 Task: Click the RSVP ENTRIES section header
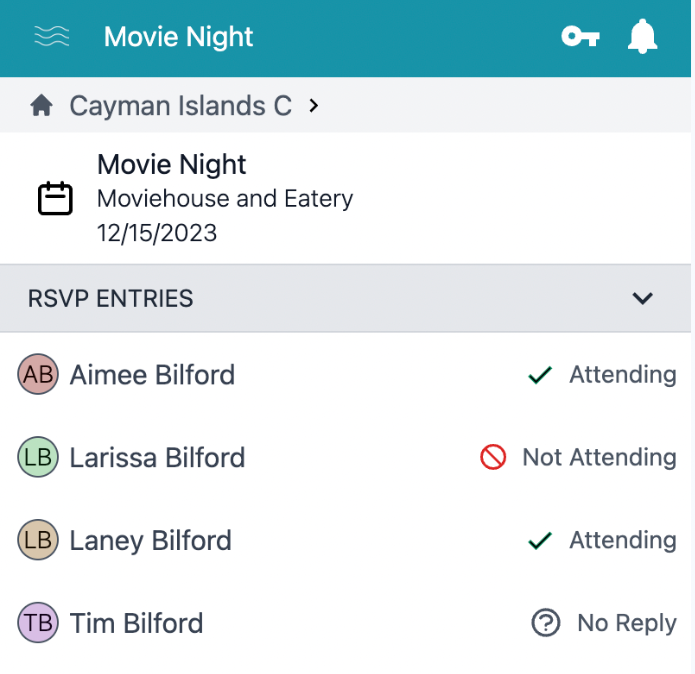(112, 298)
